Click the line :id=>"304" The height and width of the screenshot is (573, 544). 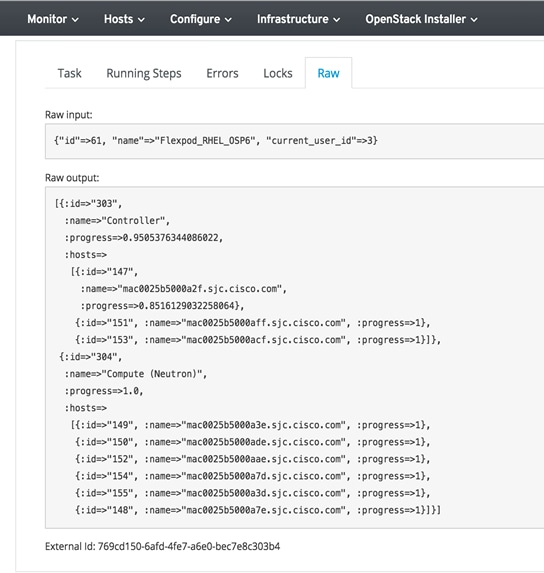(x=91, y=357)
